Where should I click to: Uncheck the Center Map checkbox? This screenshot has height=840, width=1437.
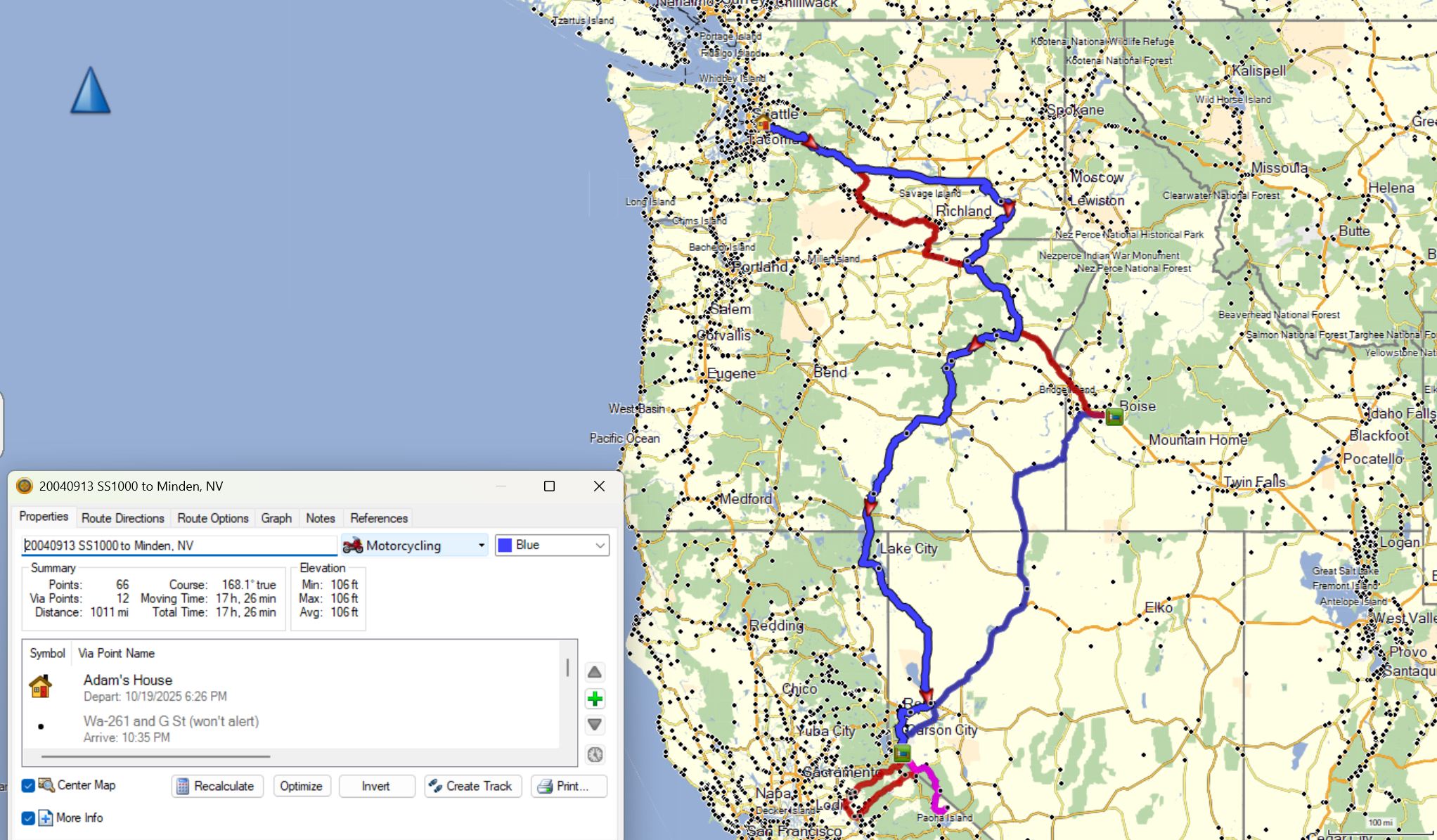[x=28, y=786]
